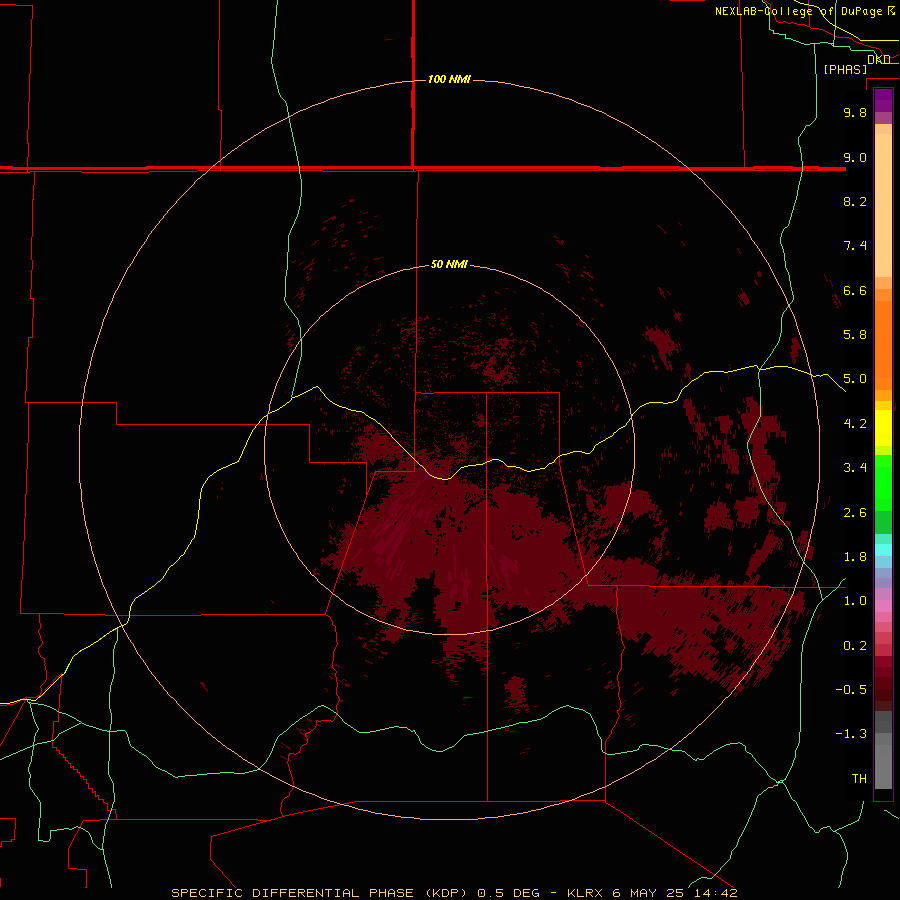The width and height of the screenshot is (900, 900).
Task: Click the orange band of the color bar
Action: coord(883,346)
